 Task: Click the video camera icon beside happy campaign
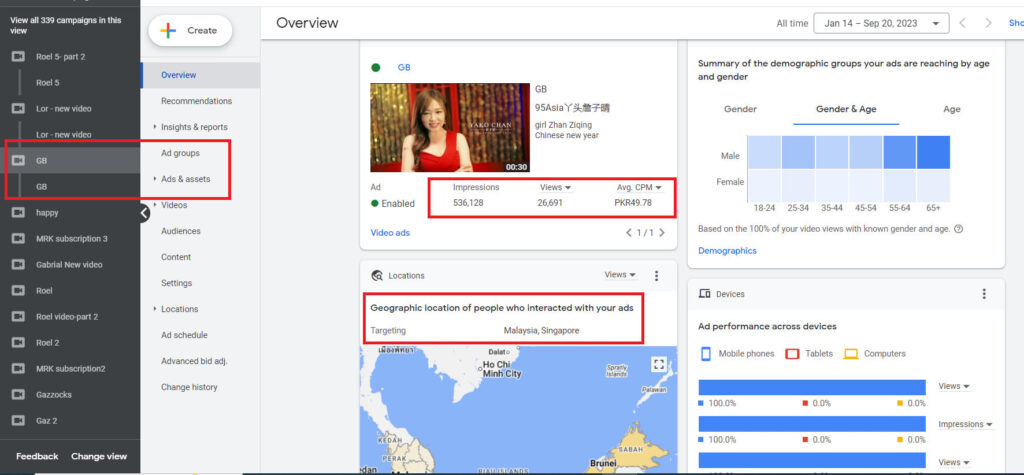coord(17,212)
